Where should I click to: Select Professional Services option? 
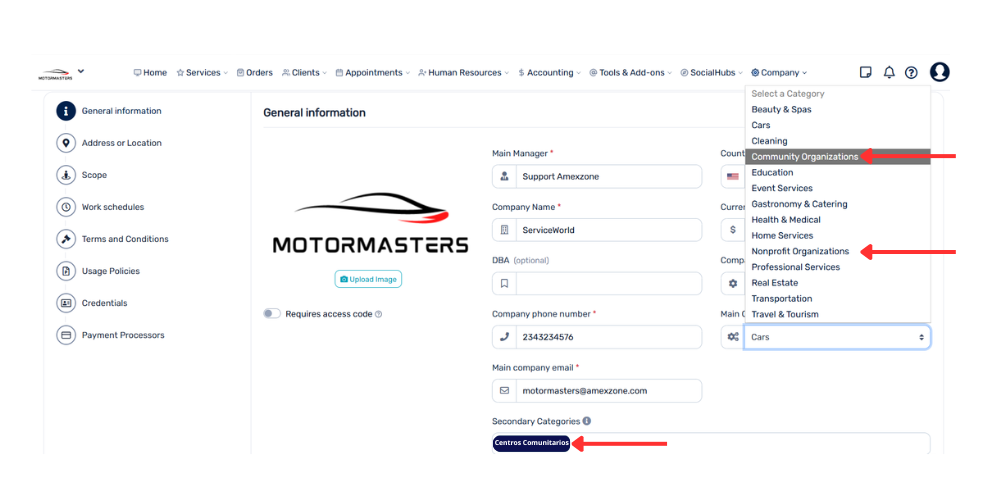pos(837,267)
